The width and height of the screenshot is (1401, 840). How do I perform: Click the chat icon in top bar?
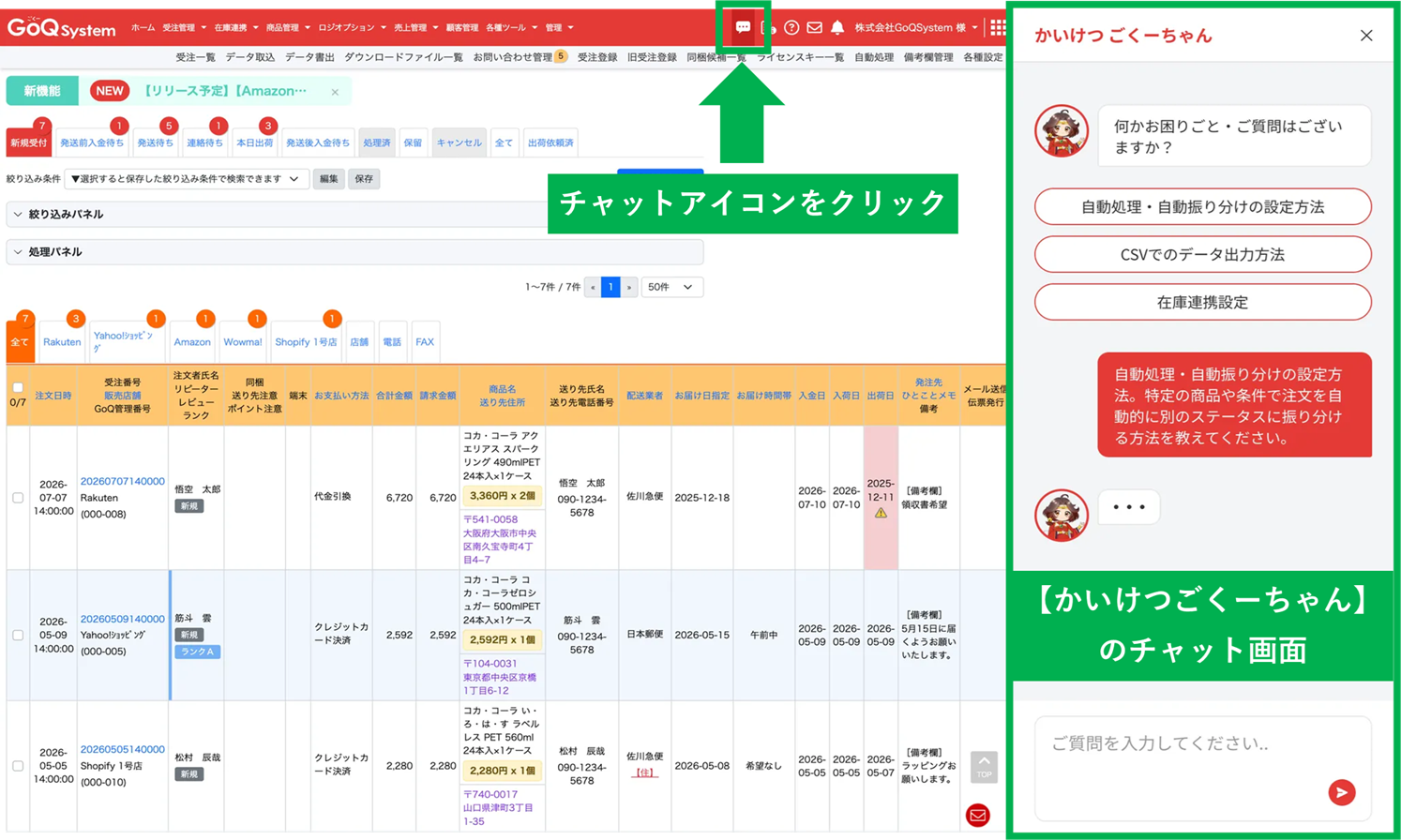743,27
